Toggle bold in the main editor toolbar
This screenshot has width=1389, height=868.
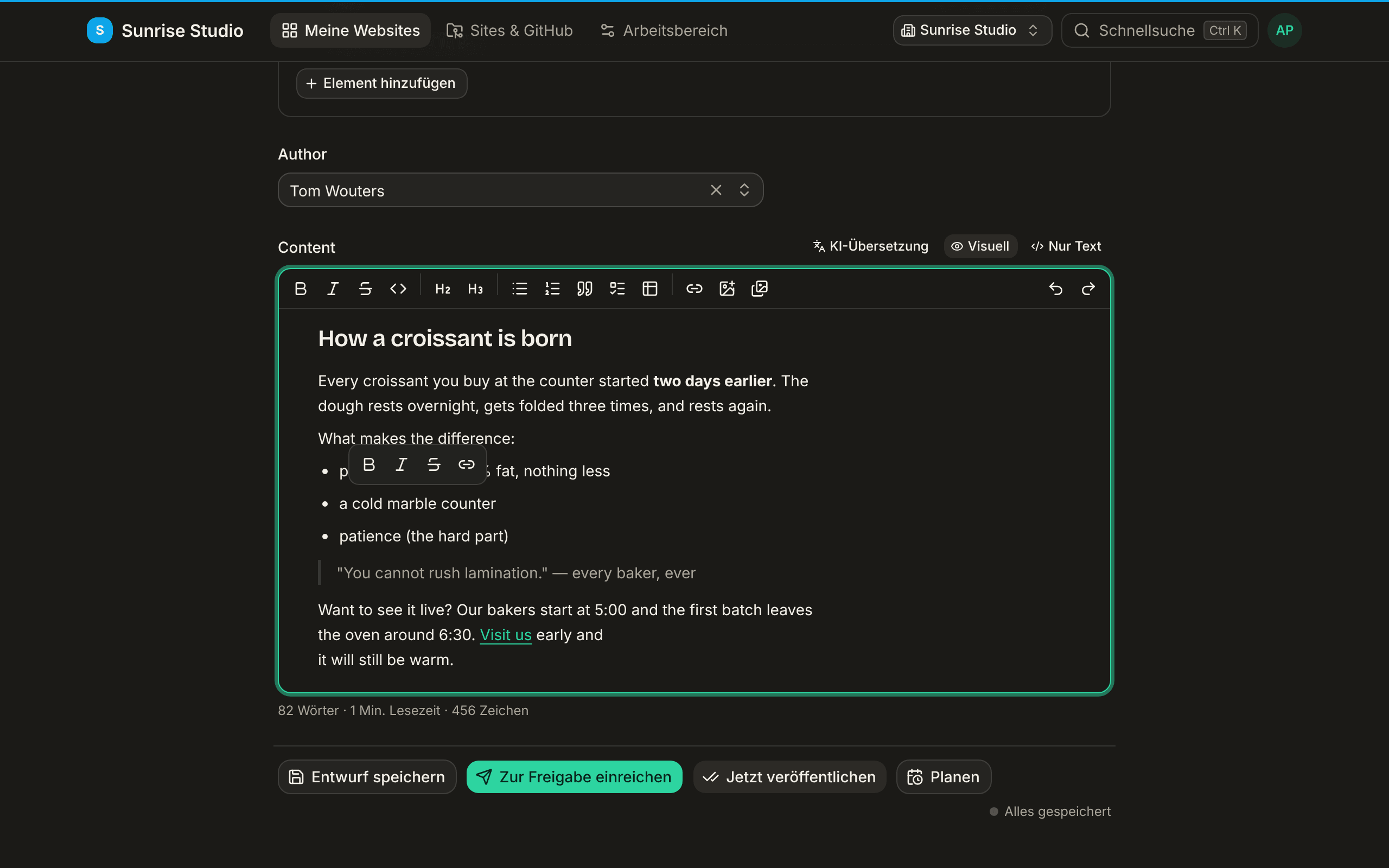click(300, 288)
